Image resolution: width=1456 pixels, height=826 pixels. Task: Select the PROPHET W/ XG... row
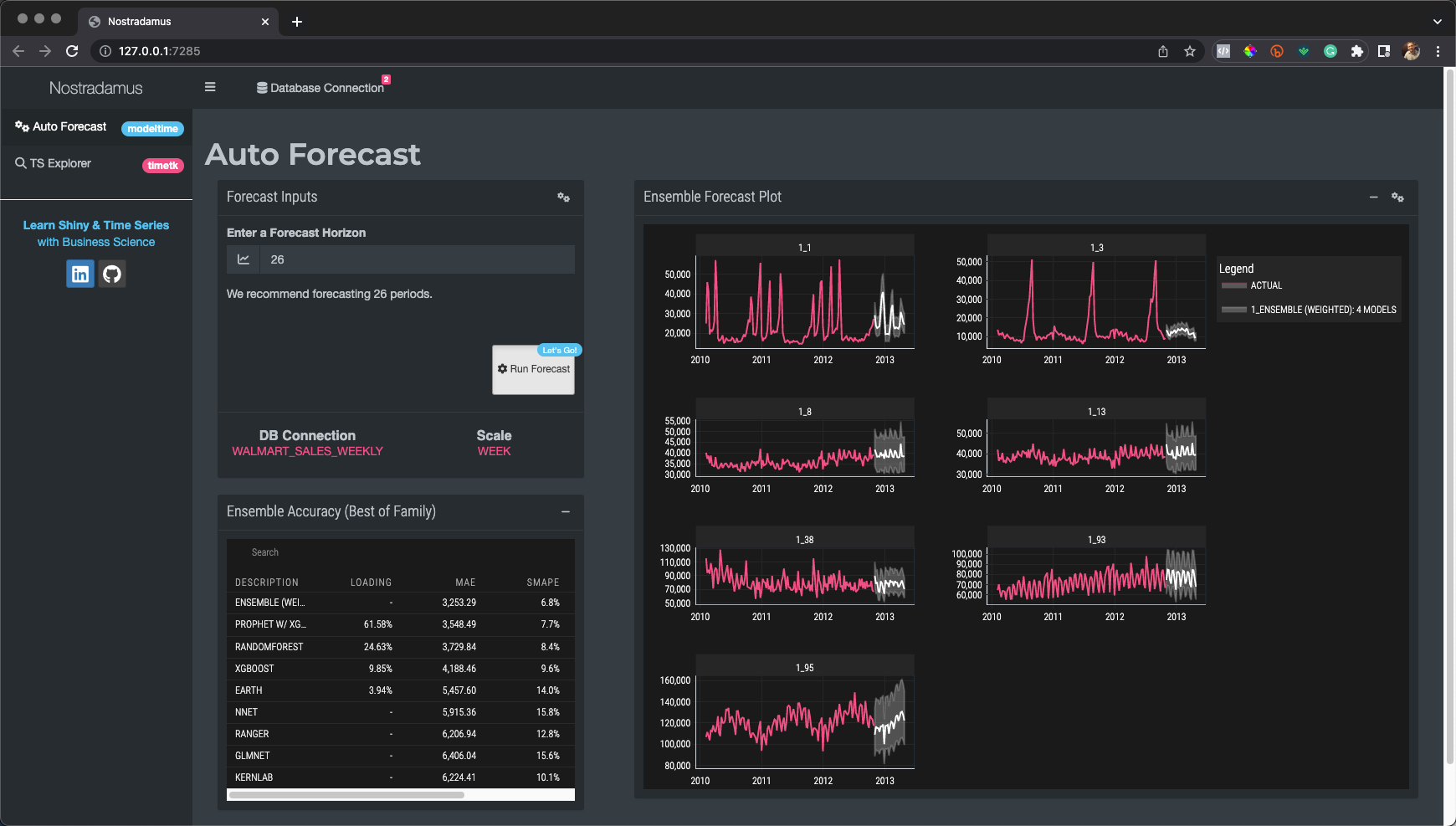pyautogui.click(x=401, y=624)
